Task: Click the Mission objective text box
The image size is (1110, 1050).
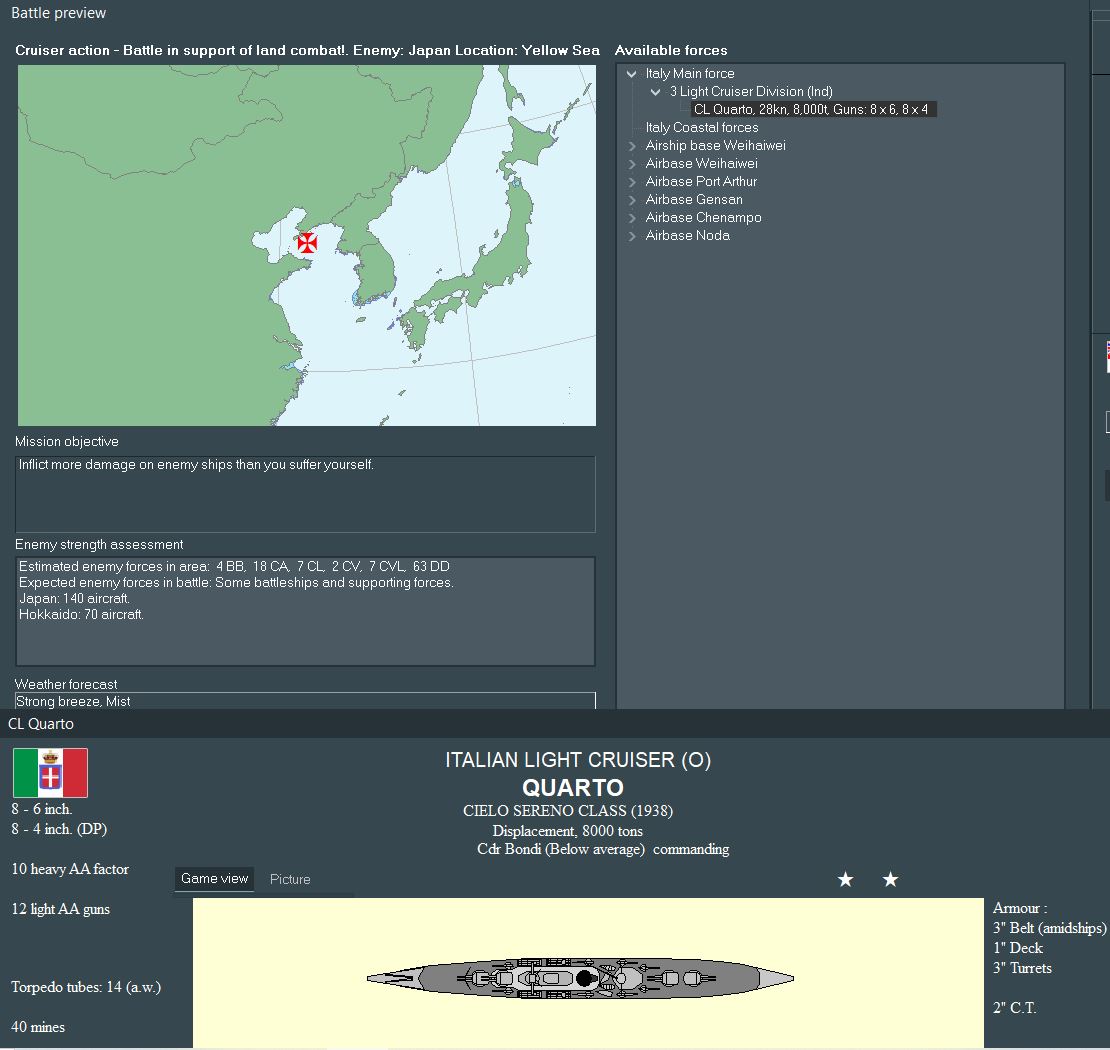Action: point(305,494)
